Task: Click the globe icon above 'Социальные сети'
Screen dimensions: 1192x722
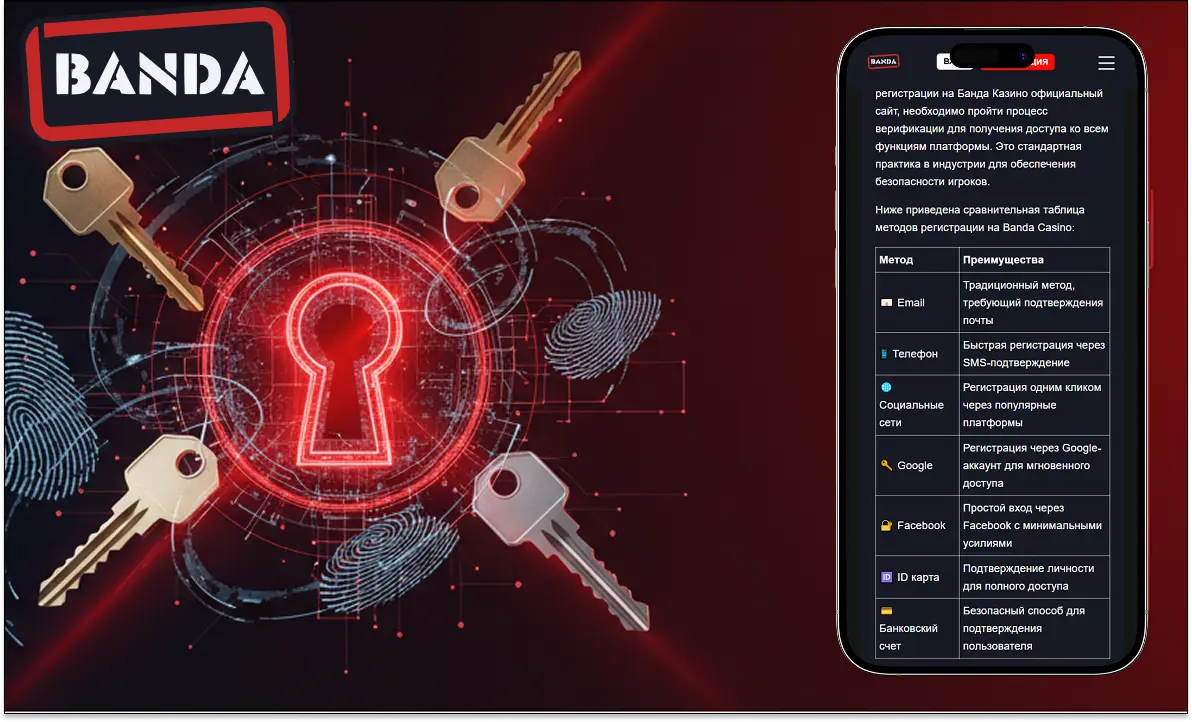Action: click(x=886, y=388)
